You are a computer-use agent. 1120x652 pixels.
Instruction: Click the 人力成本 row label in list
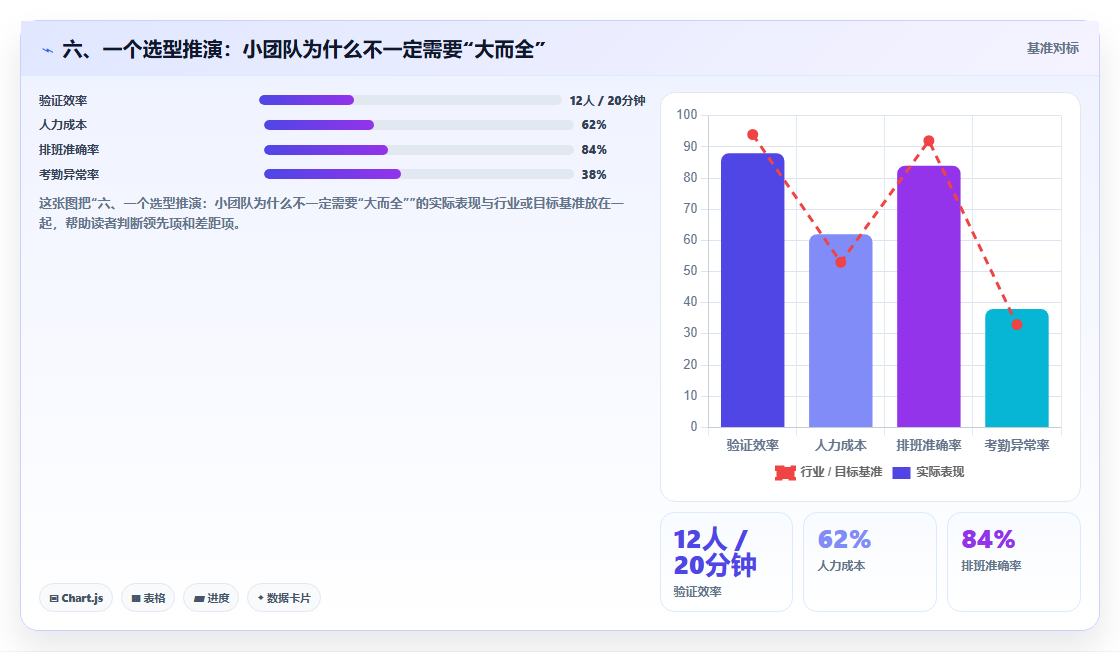tap(63, 125)
